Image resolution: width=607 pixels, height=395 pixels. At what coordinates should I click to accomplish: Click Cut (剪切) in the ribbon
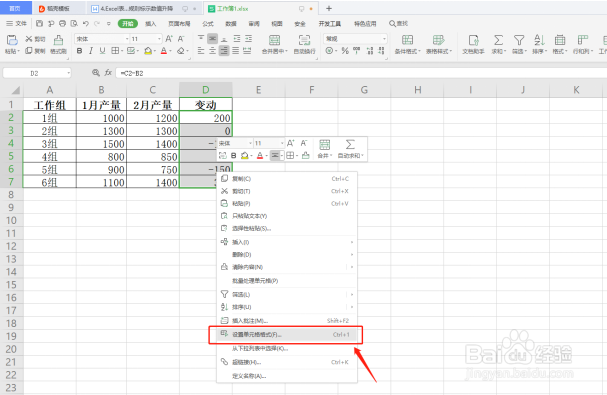click(x=35, y=39)
